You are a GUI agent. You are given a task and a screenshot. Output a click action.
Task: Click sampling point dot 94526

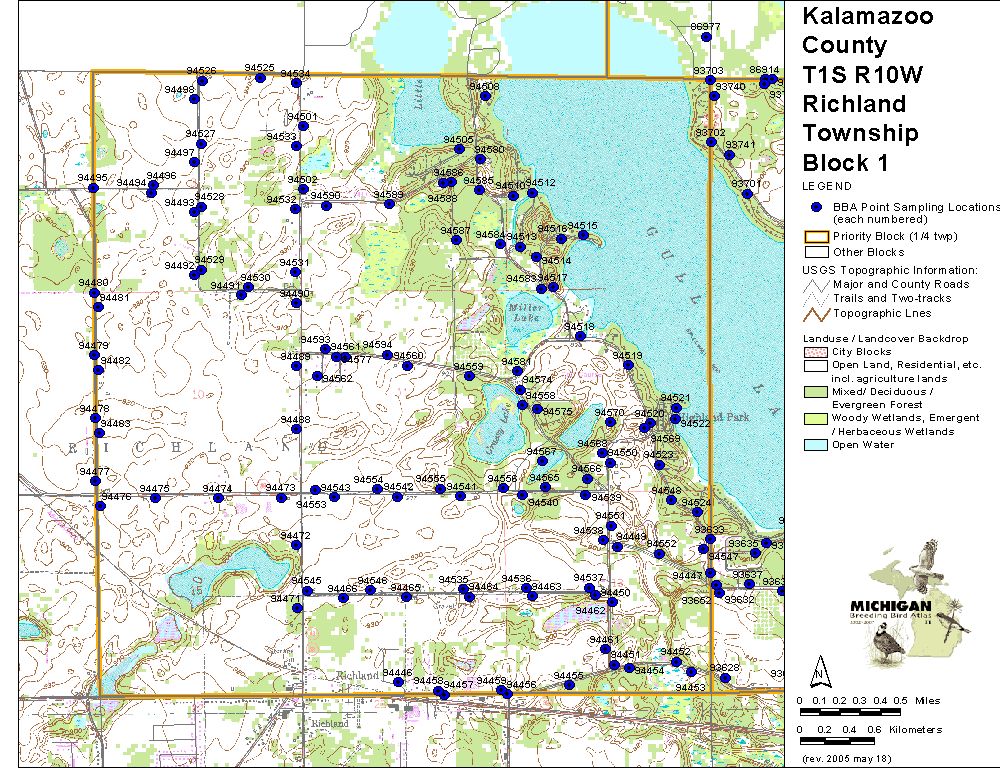201,81
